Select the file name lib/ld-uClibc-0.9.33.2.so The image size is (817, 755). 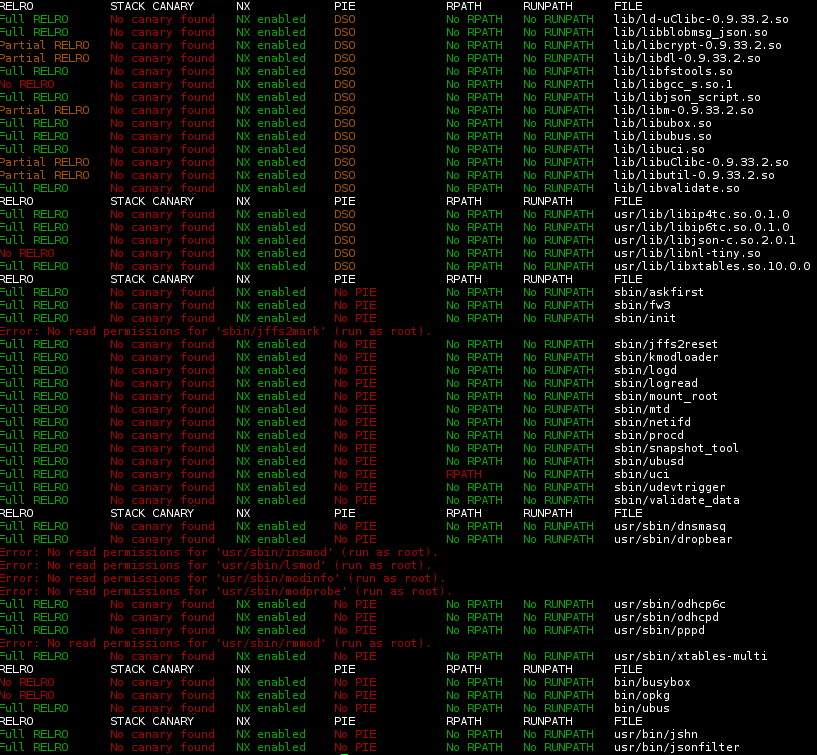pyautogui.click(x=701, y=19)
